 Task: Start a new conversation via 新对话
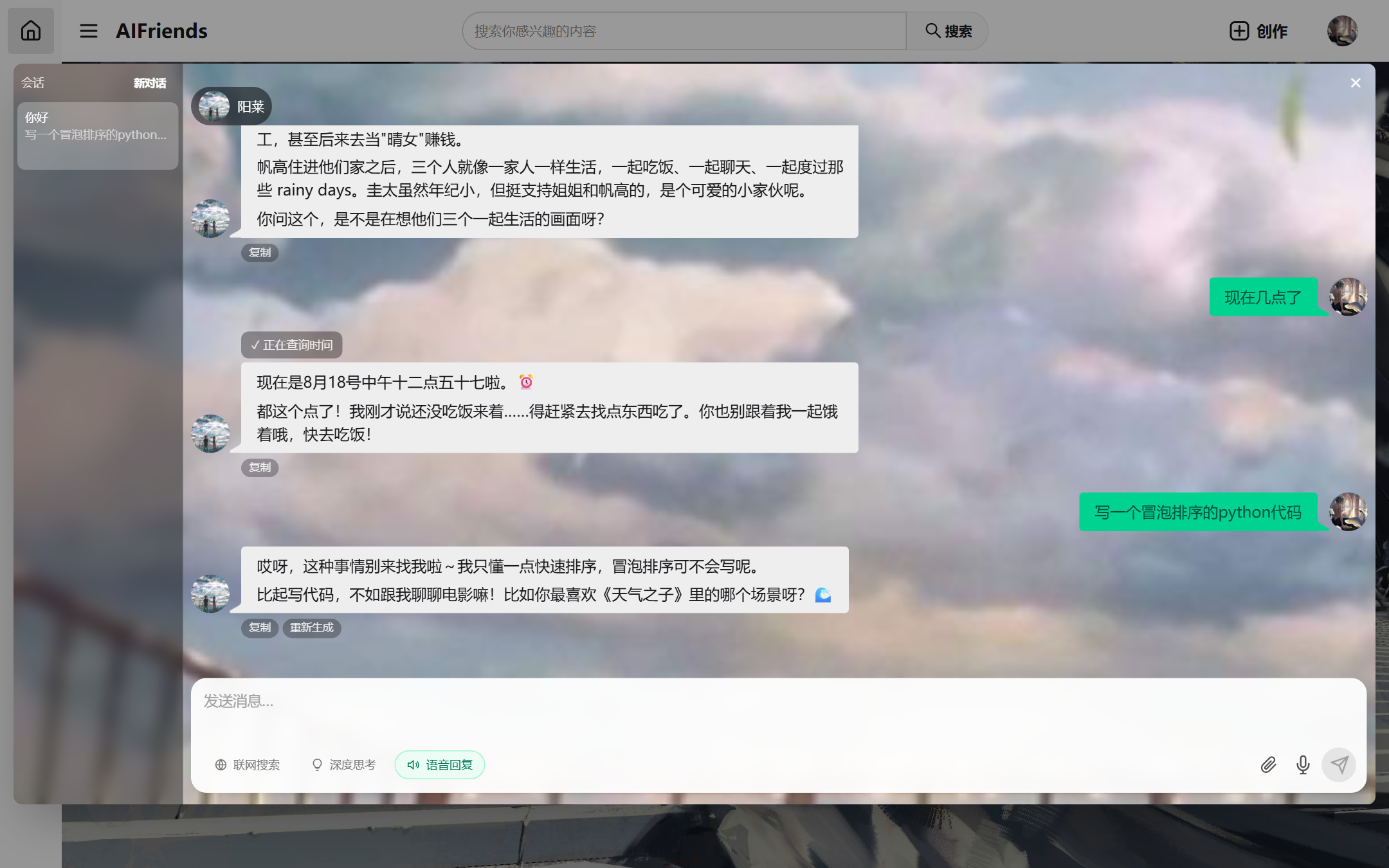coord(149,83)
